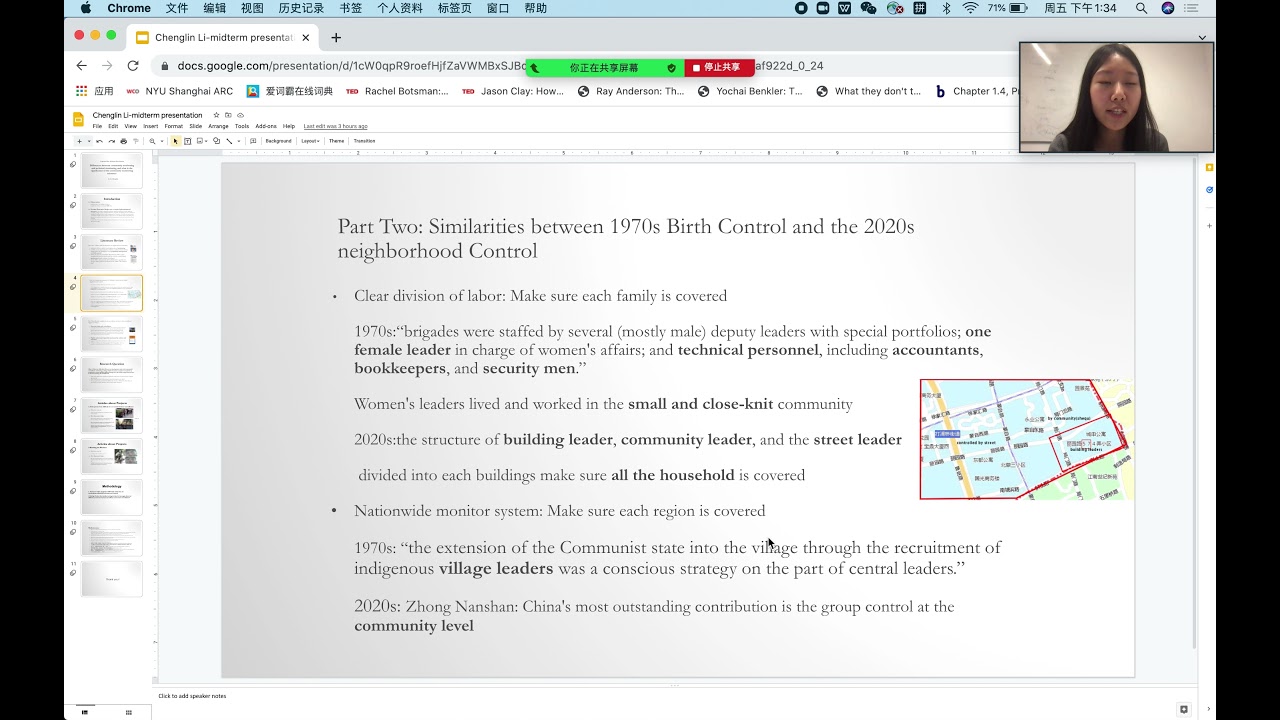Open the Arrange menu
This screenshot has width=1280, height=720.
coord(218,126)
